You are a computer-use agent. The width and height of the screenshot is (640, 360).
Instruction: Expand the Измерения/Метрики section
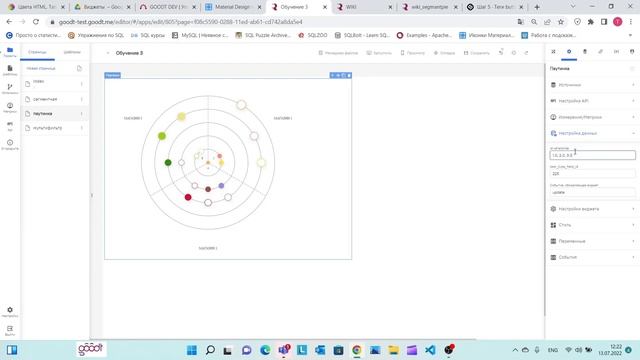[592, 117]
